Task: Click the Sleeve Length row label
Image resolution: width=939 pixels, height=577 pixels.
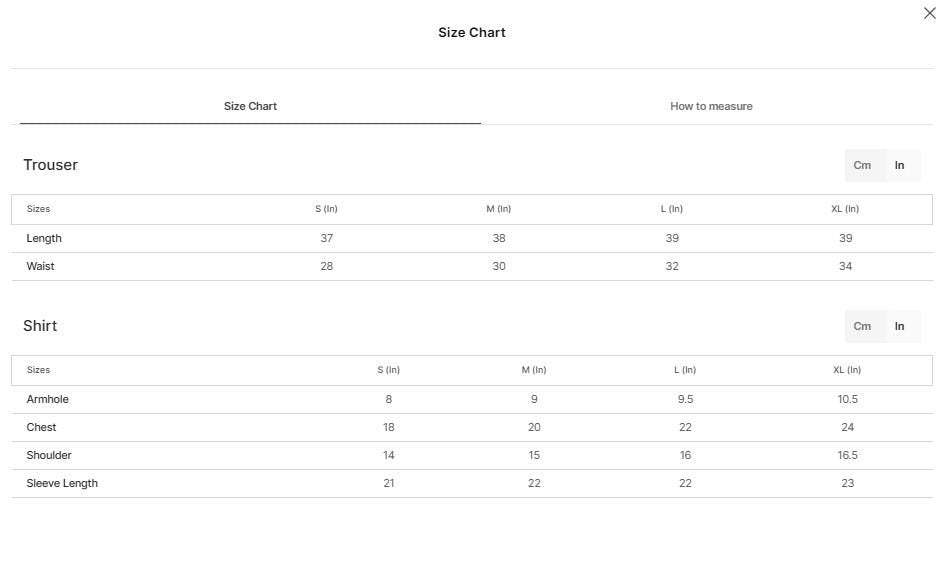Action: click(62, 484)
